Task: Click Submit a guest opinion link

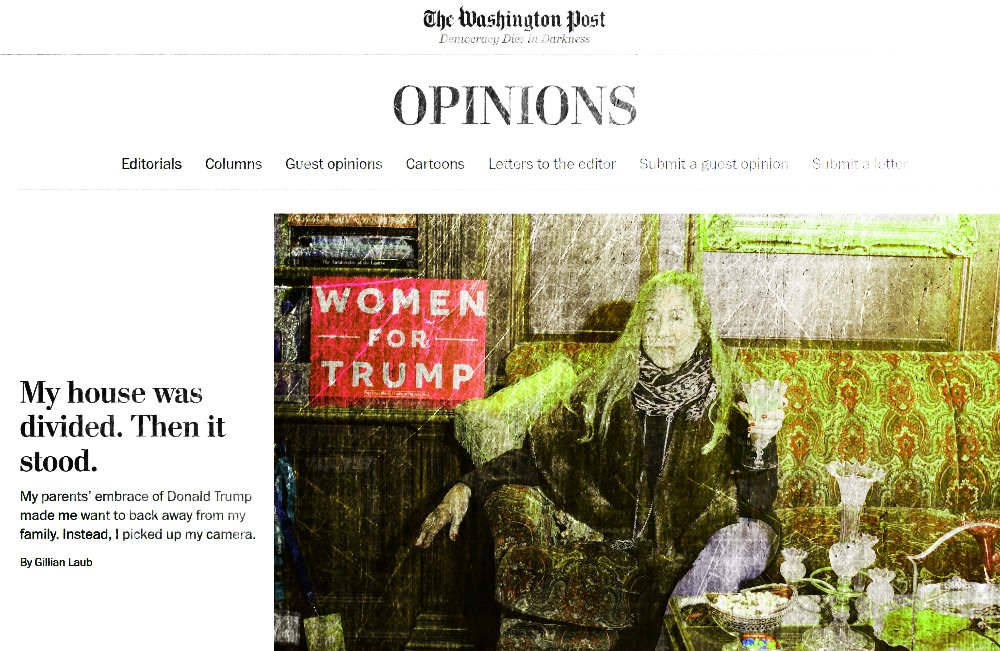Action: (x=714, y=164)
